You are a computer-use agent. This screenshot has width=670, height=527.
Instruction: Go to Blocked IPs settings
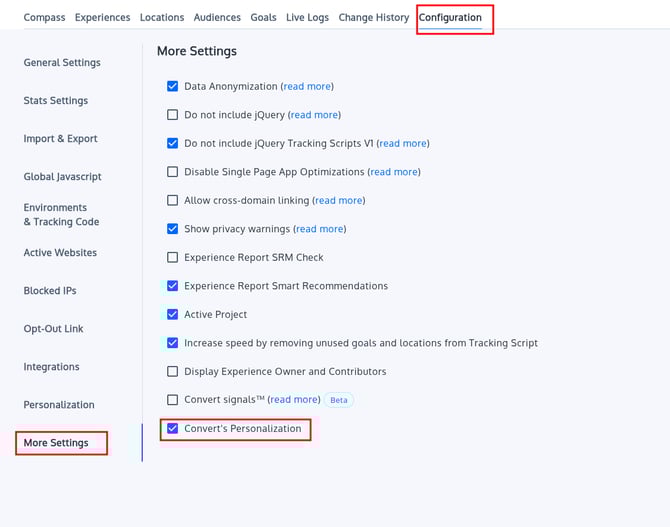tap(50, 291)
